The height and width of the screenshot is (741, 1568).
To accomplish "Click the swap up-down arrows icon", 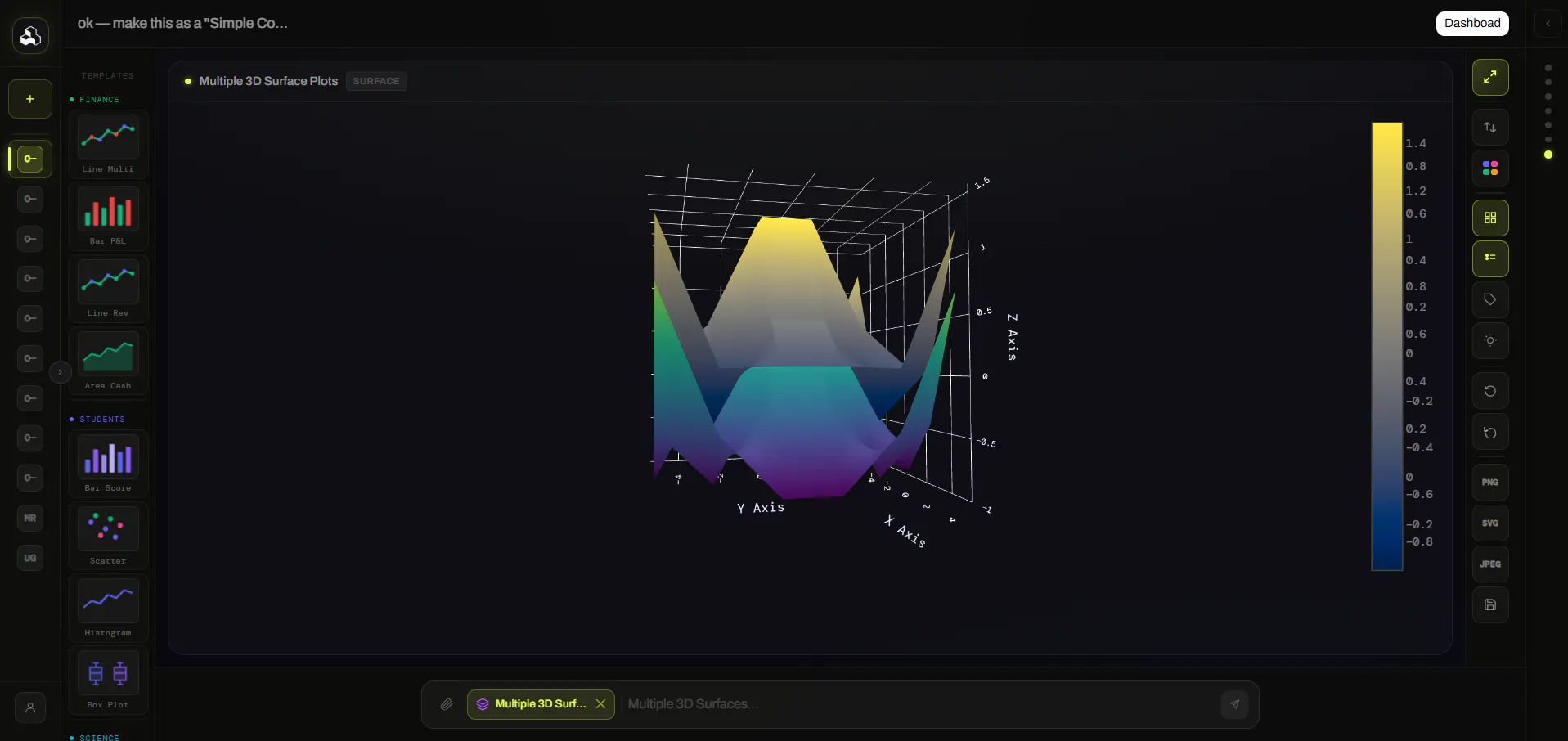I will pyautogui.click(x=1490, y=128).
